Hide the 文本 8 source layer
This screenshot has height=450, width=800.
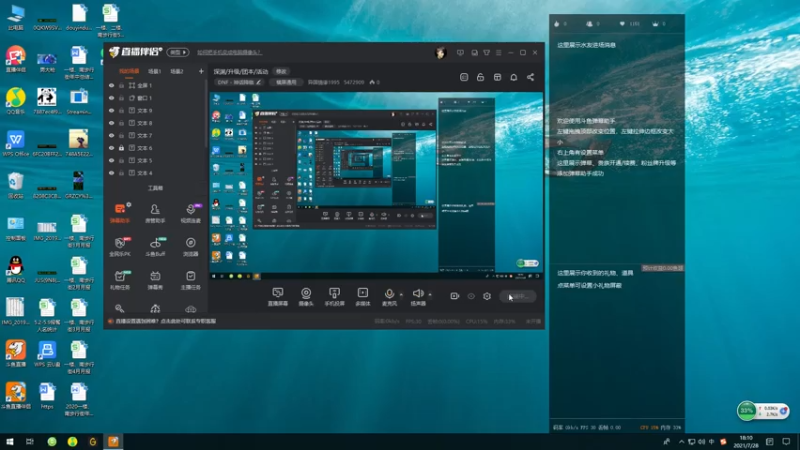click(x=111, y=123)
